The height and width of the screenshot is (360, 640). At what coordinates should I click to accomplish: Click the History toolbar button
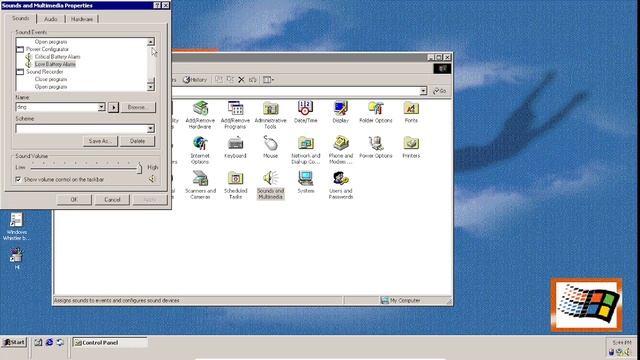[x=195, y=80]
